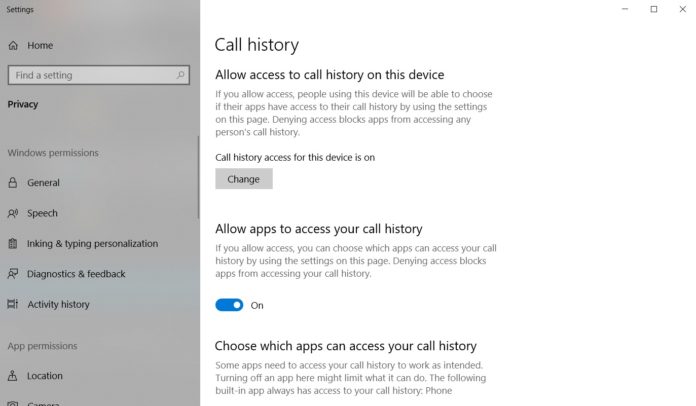Image resolution: width=696 pixels, height=406 pixels.
Task: Click the Location icon in sidebar
Action: (x=13, y=376)
